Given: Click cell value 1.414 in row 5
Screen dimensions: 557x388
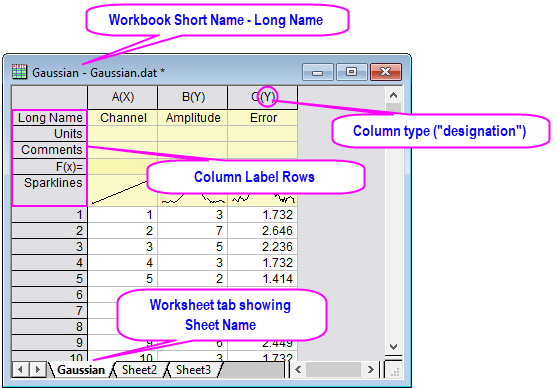Looking at the screenshot, I should tap(263, 279).
